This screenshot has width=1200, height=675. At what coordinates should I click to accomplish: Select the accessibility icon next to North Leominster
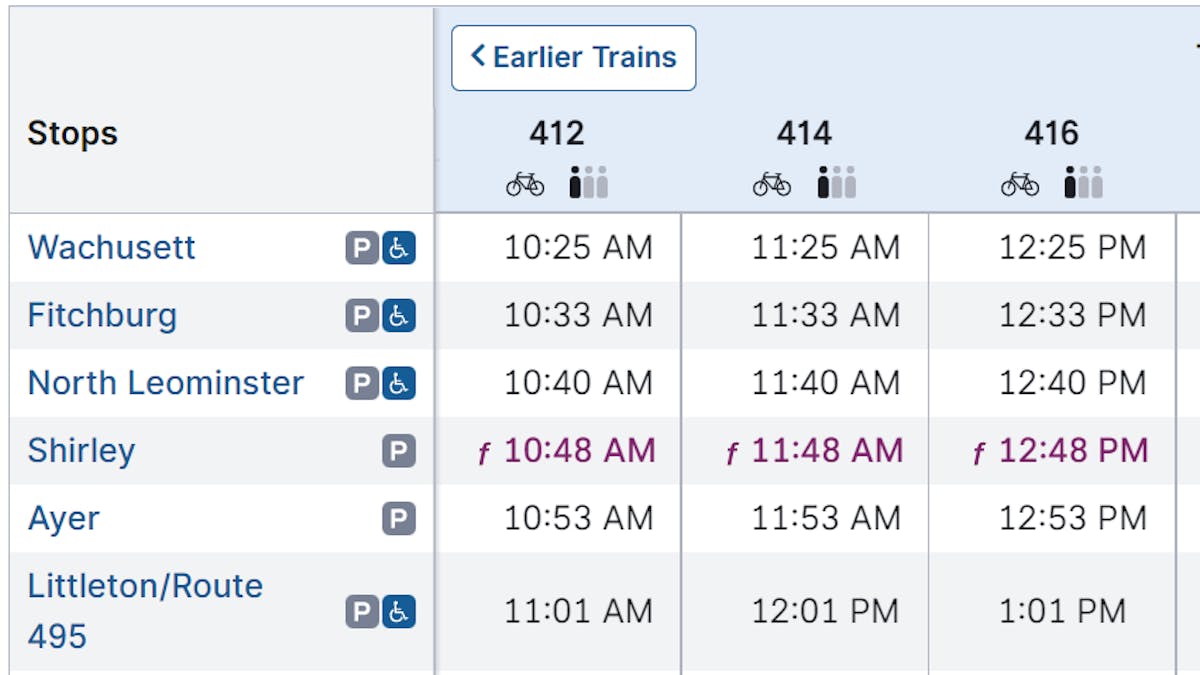pyautogui.click(x=397, y=383)
